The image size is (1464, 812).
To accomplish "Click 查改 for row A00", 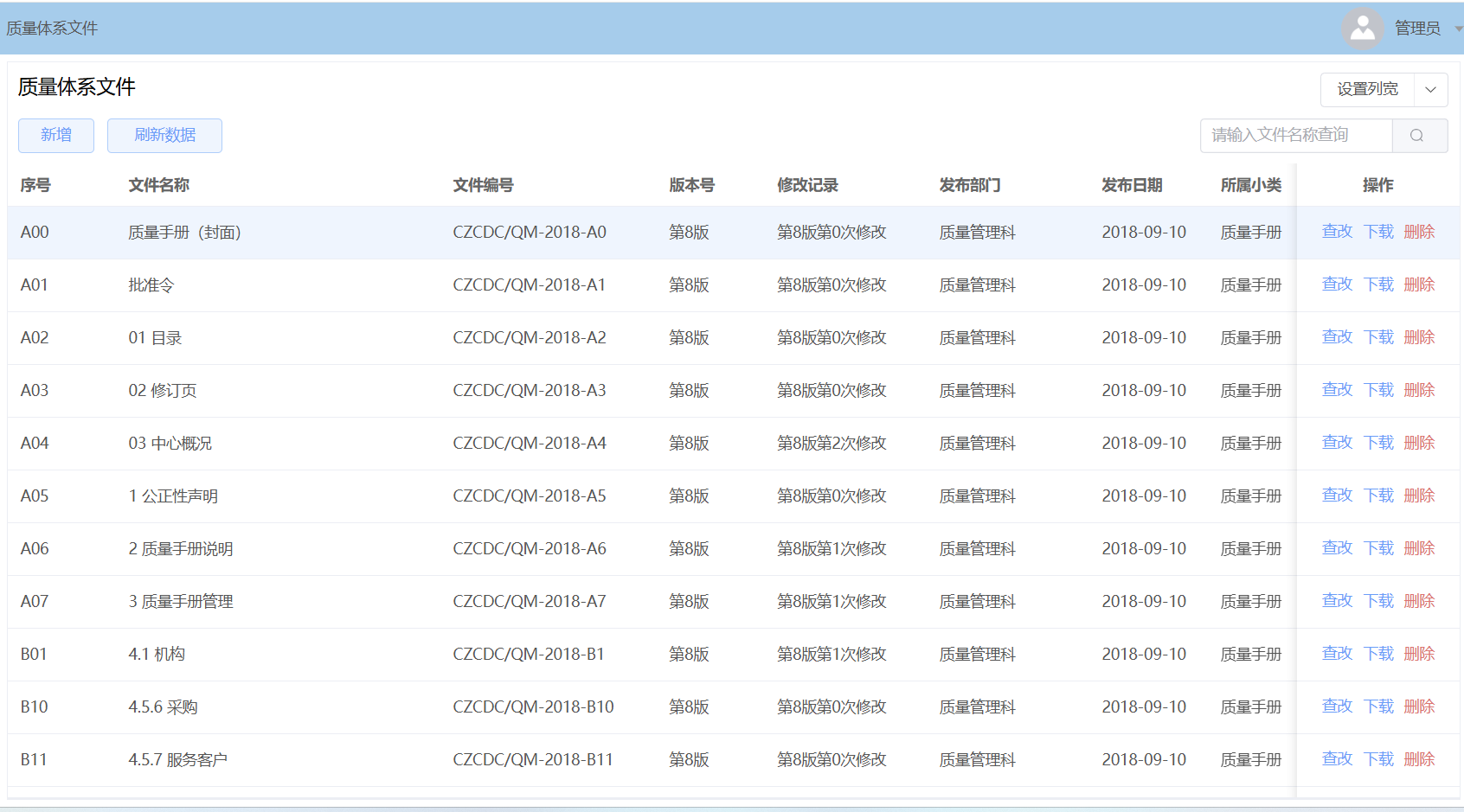I will pyautogui.click(x=1337, y=232).
